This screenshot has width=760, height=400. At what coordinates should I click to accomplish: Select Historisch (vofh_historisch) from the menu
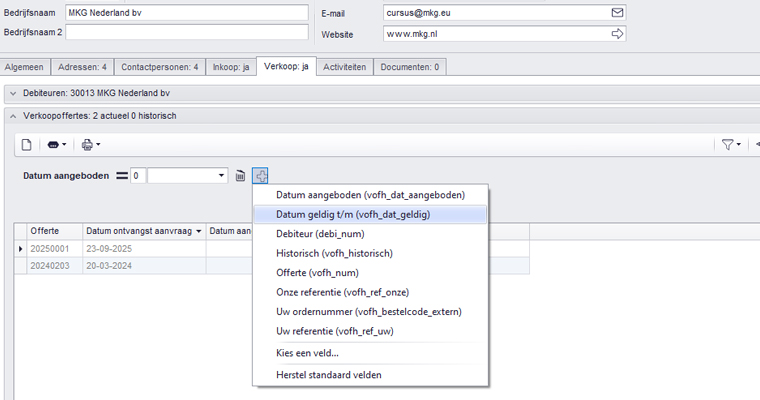[x=370, y=253]
